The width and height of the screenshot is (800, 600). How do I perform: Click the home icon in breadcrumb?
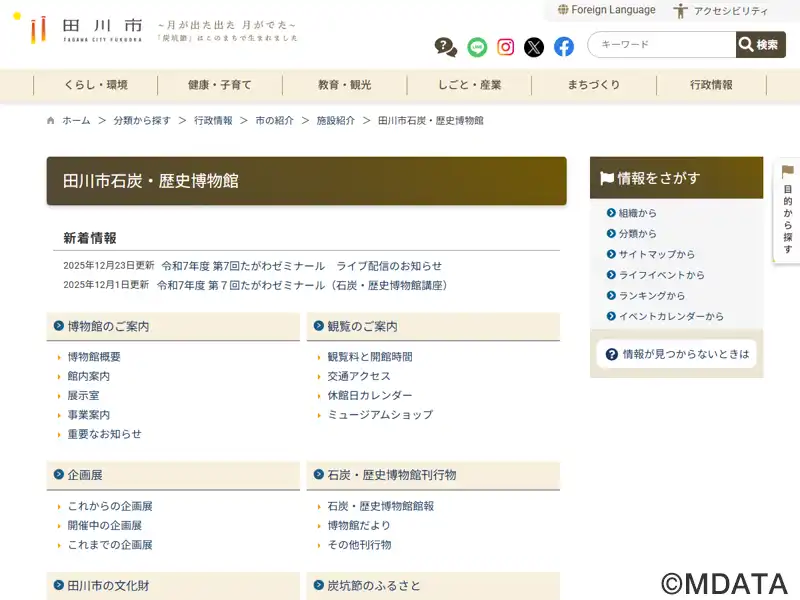51,121
